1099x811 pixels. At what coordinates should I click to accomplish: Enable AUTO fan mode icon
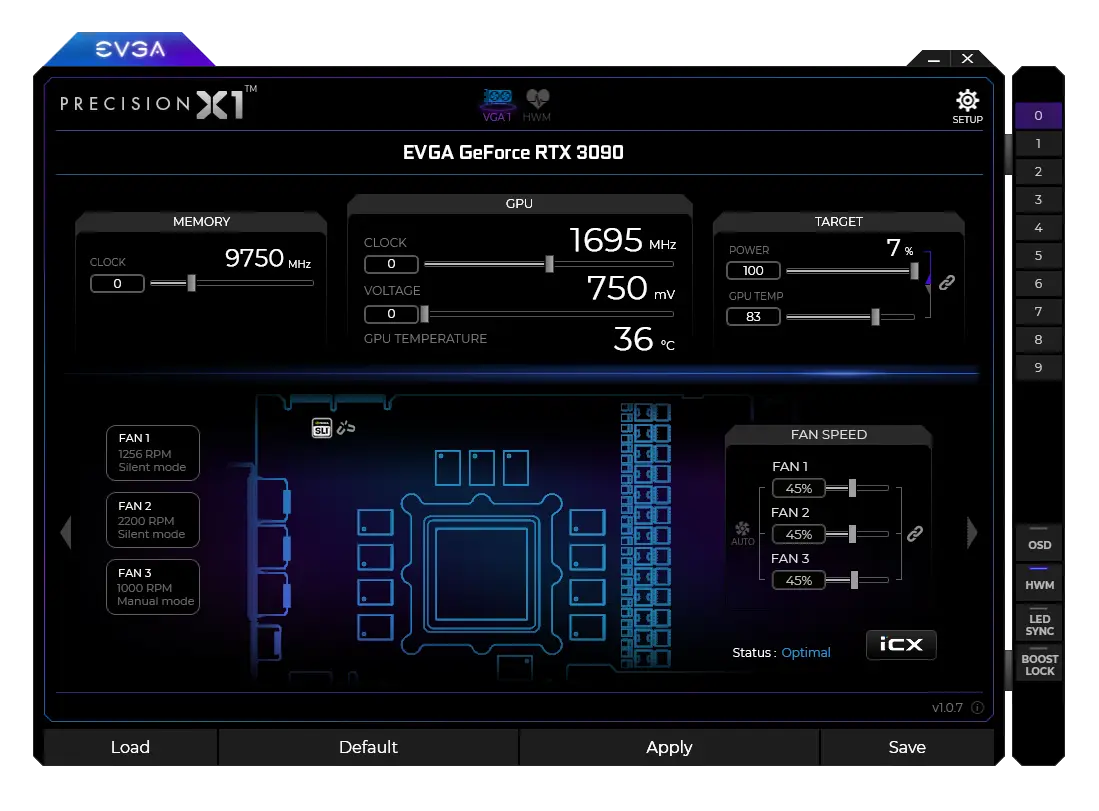(x=742, y=533)
